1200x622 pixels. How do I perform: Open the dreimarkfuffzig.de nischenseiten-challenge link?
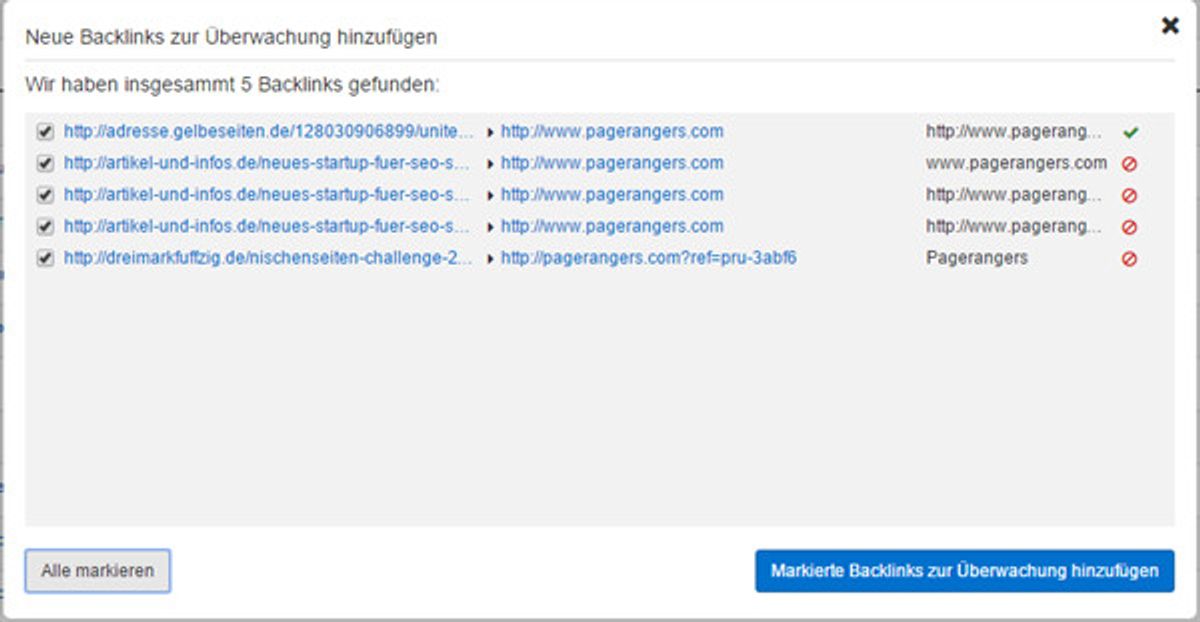pos(268,258)
